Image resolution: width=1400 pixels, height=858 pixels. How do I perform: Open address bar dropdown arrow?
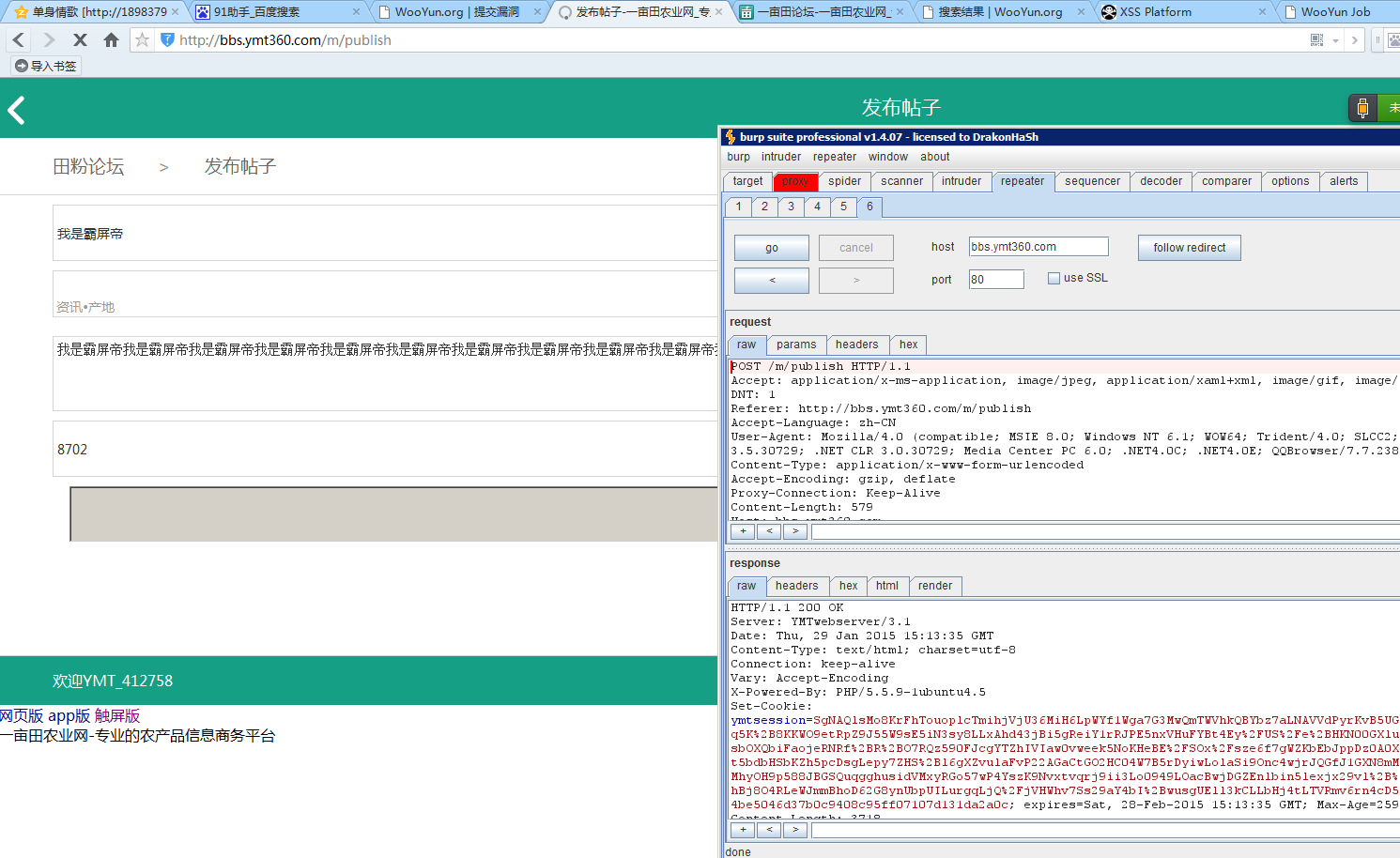coord(1335,40)
